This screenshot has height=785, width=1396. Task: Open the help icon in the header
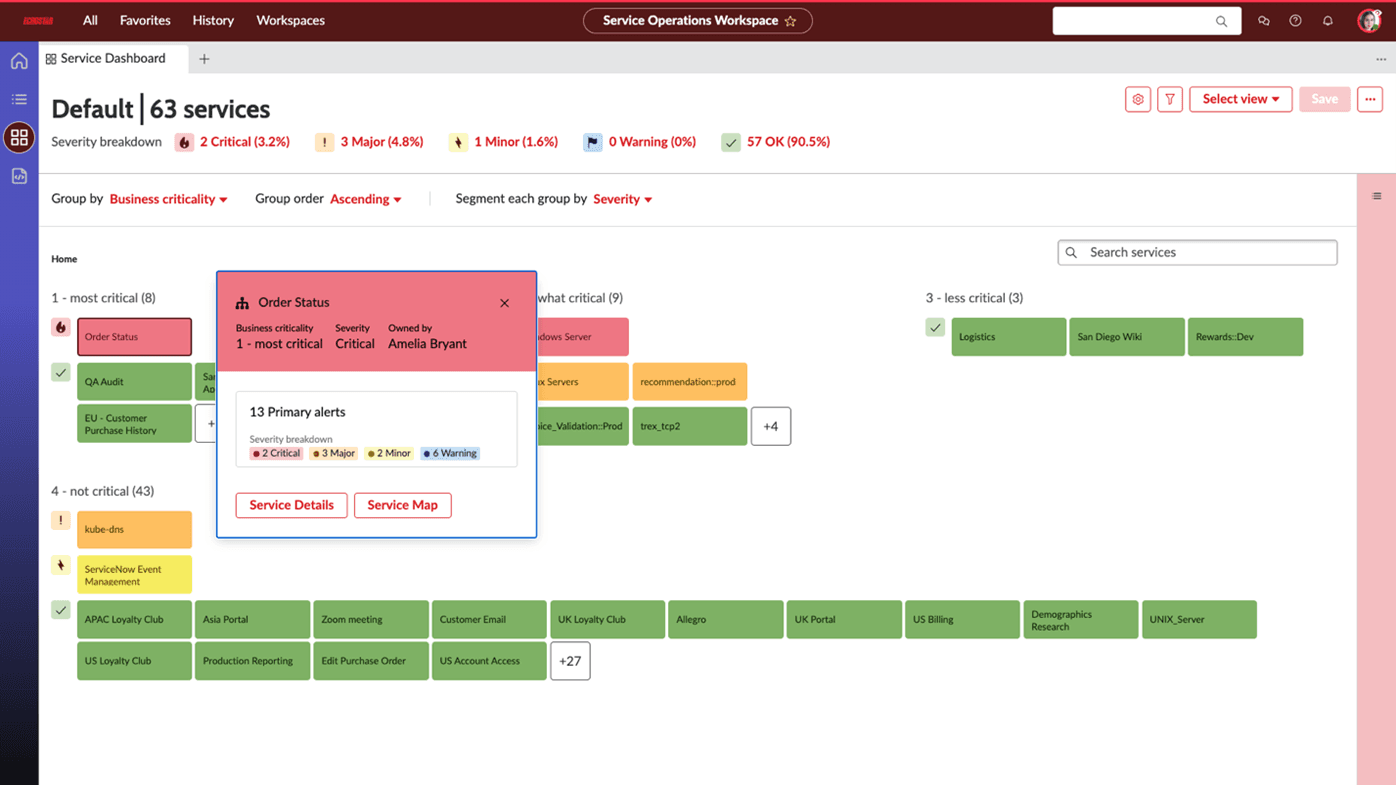(1294, 20)
